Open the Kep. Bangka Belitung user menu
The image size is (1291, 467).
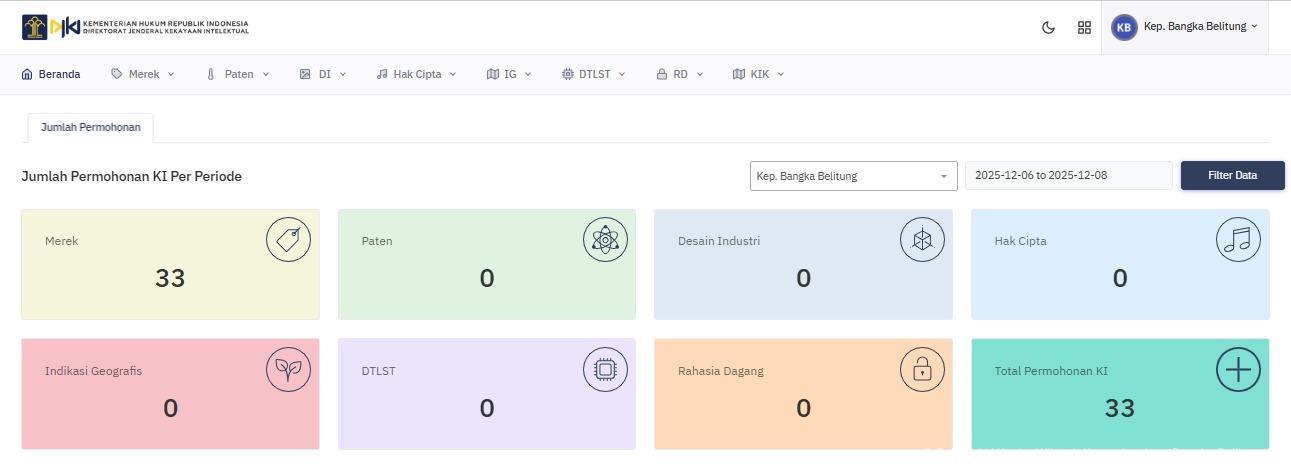(1184, 27)
